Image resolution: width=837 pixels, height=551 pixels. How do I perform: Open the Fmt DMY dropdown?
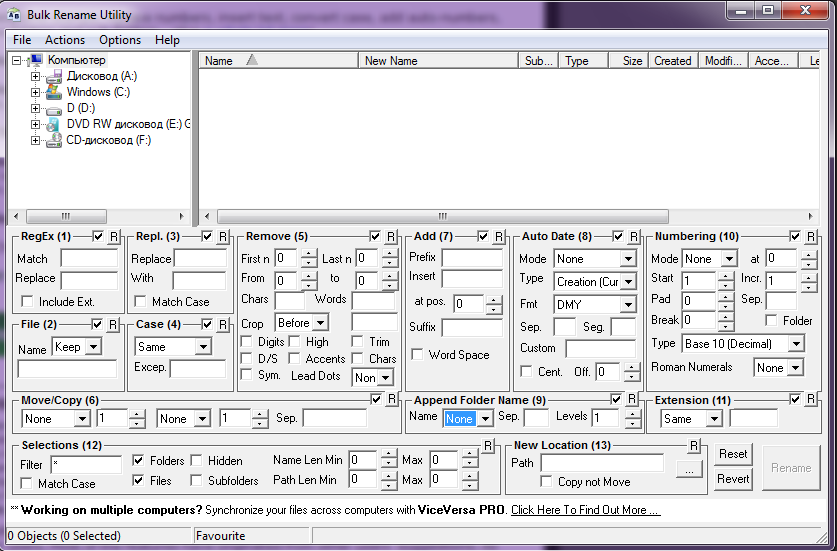(628, 304)
